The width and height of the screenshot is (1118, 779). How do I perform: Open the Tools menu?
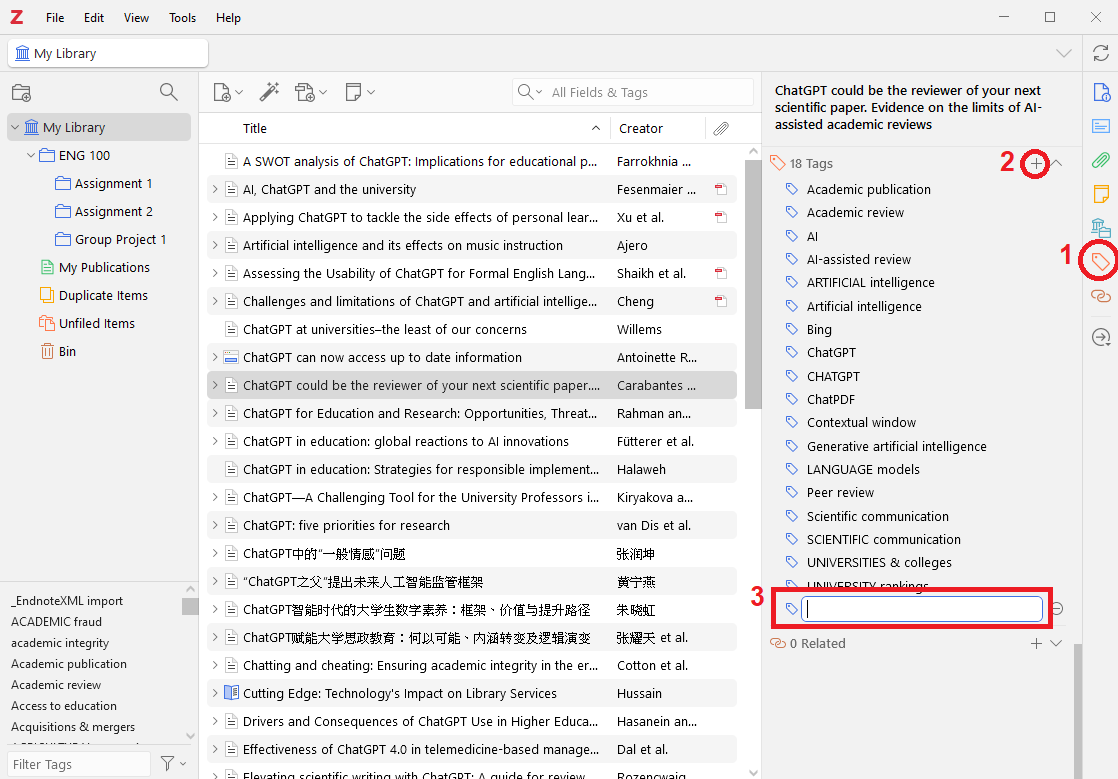182,18
